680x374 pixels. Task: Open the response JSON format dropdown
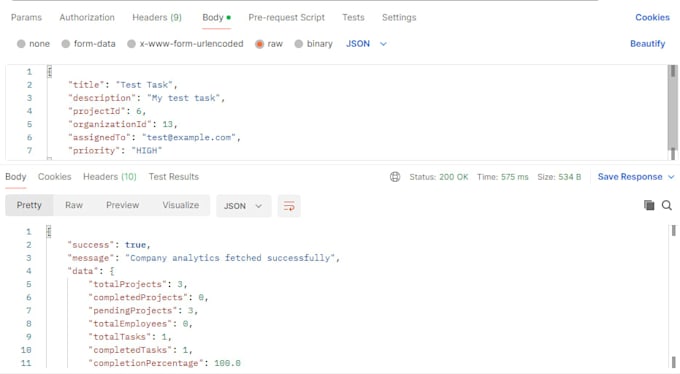click(x=243, y=206)
